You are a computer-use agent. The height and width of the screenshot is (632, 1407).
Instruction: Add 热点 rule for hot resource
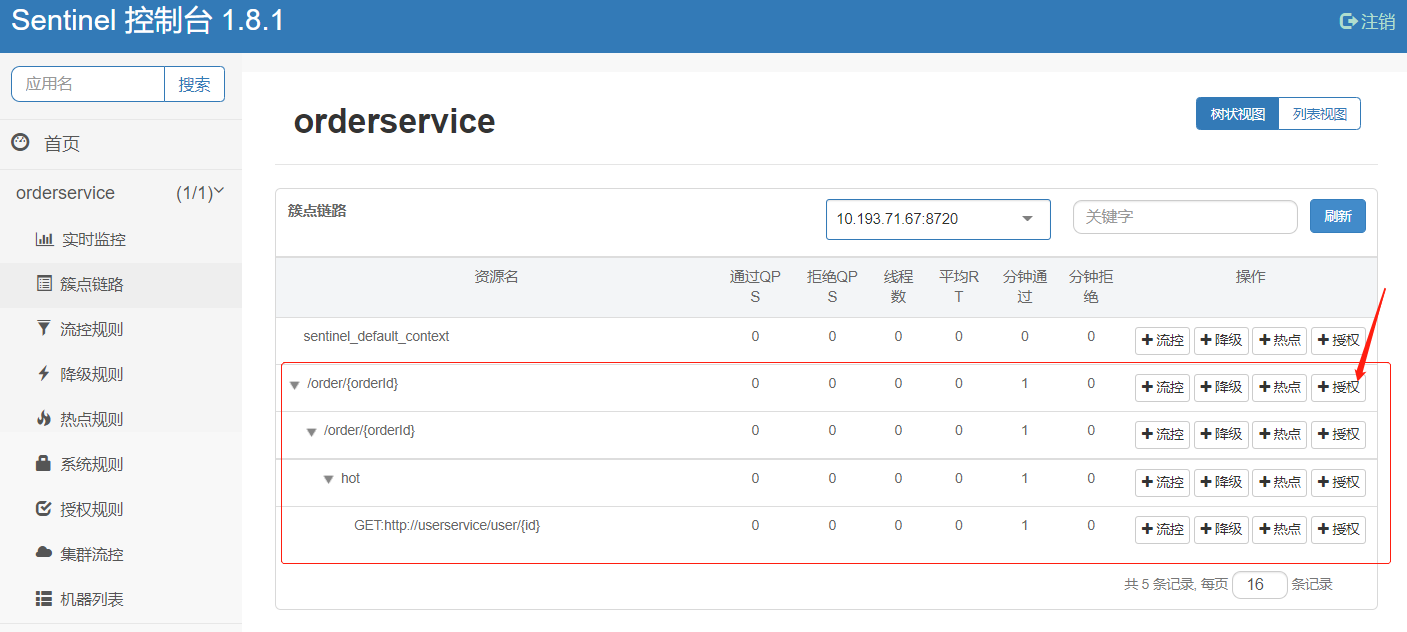point(1279,482)
